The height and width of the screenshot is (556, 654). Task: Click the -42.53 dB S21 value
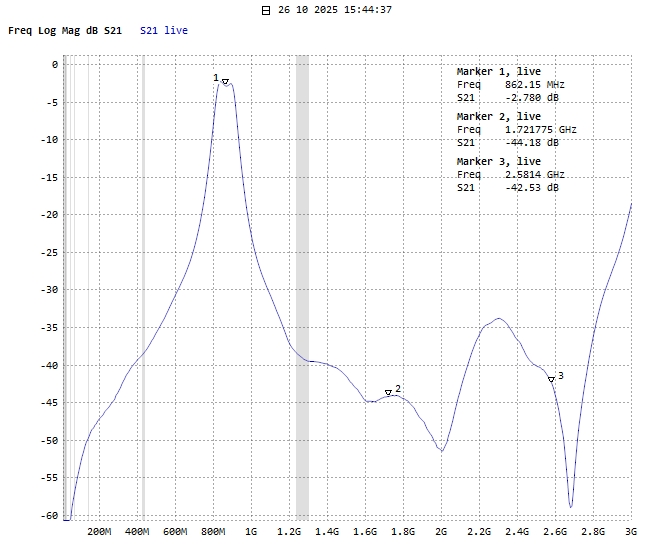pos(532,188)
